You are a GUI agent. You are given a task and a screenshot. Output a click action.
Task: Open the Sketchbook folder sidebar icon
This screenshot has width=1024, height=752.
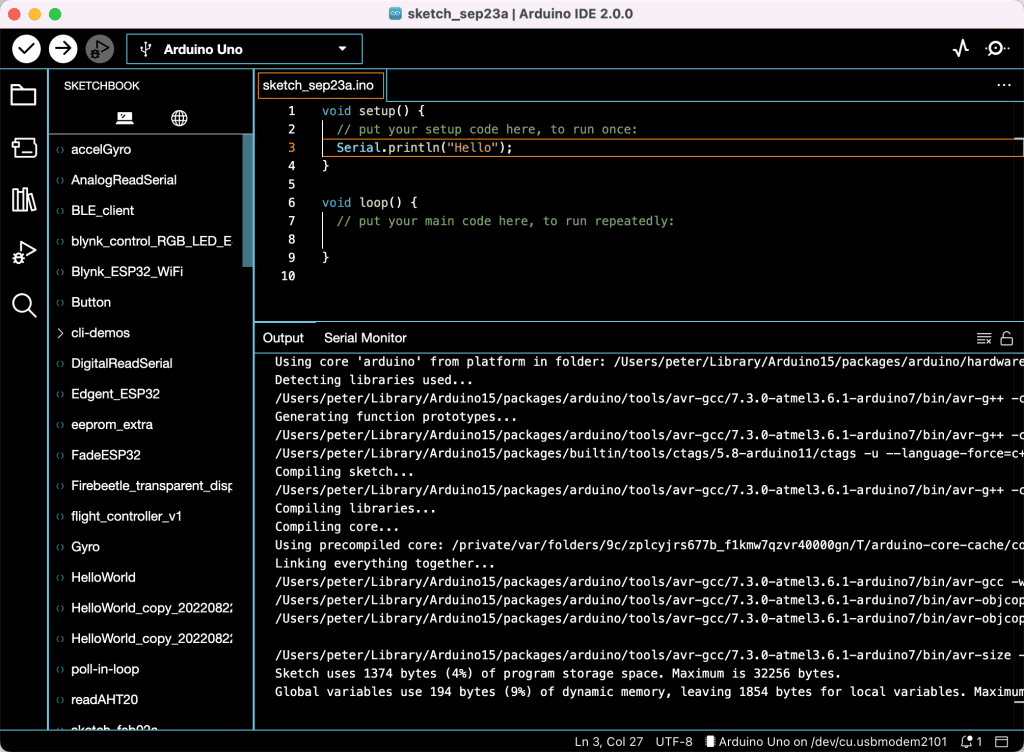24,95
